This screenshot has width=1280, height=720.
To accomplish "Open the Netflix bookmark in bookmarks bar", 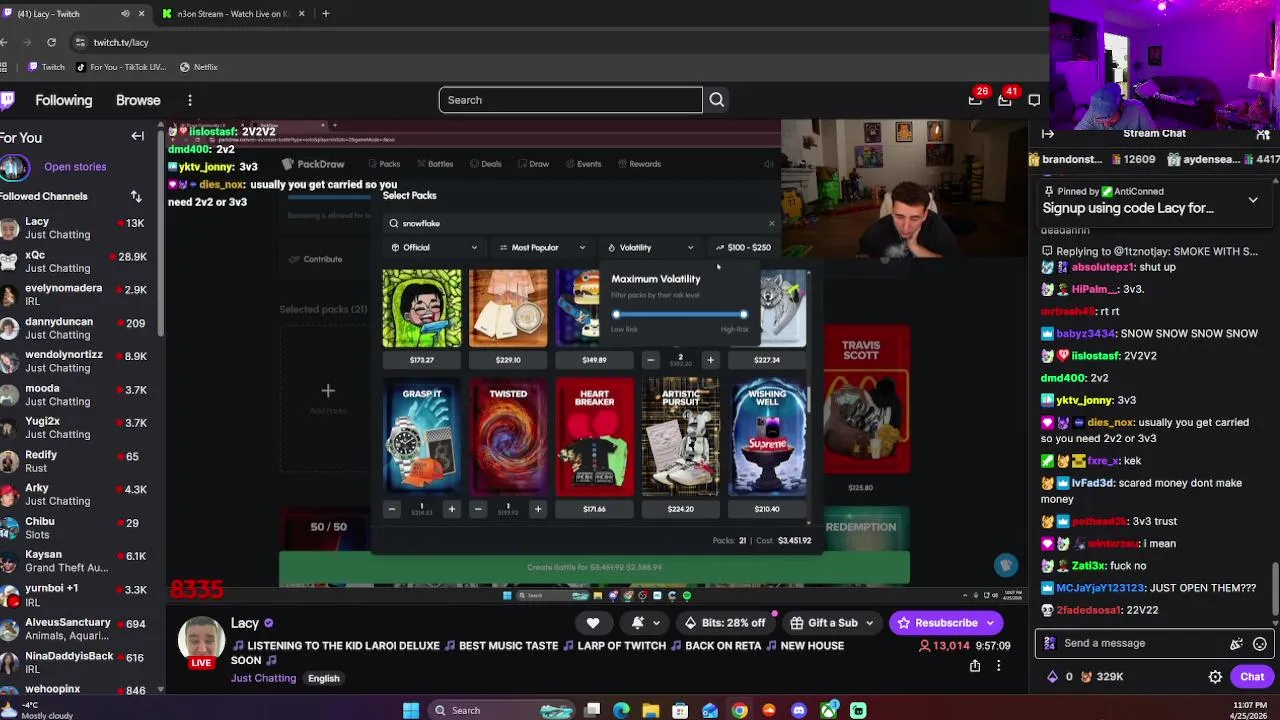I will 198,67.
